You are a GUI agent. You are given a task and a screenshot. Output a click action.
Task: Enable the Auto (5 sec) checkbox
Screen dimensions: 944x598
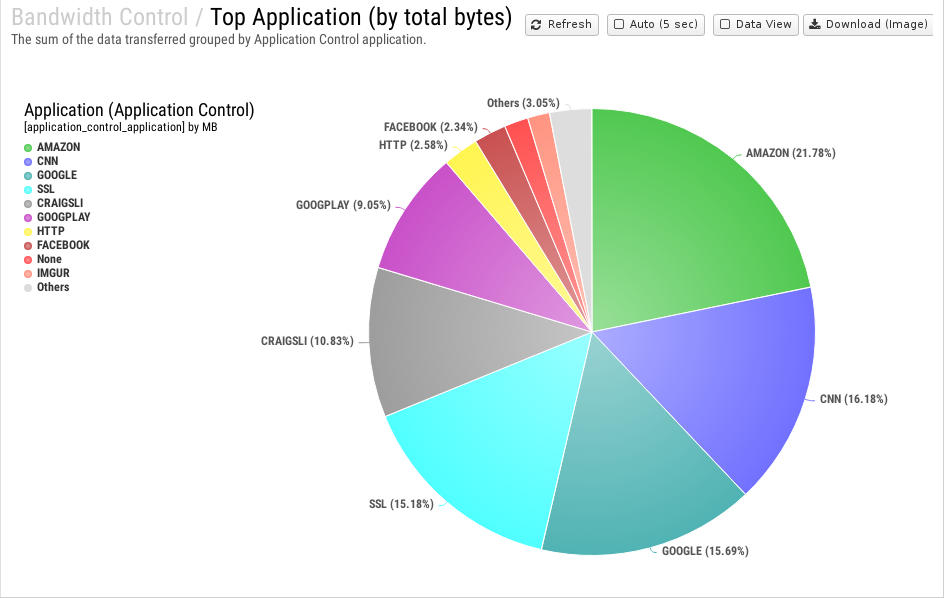(619, 25)
